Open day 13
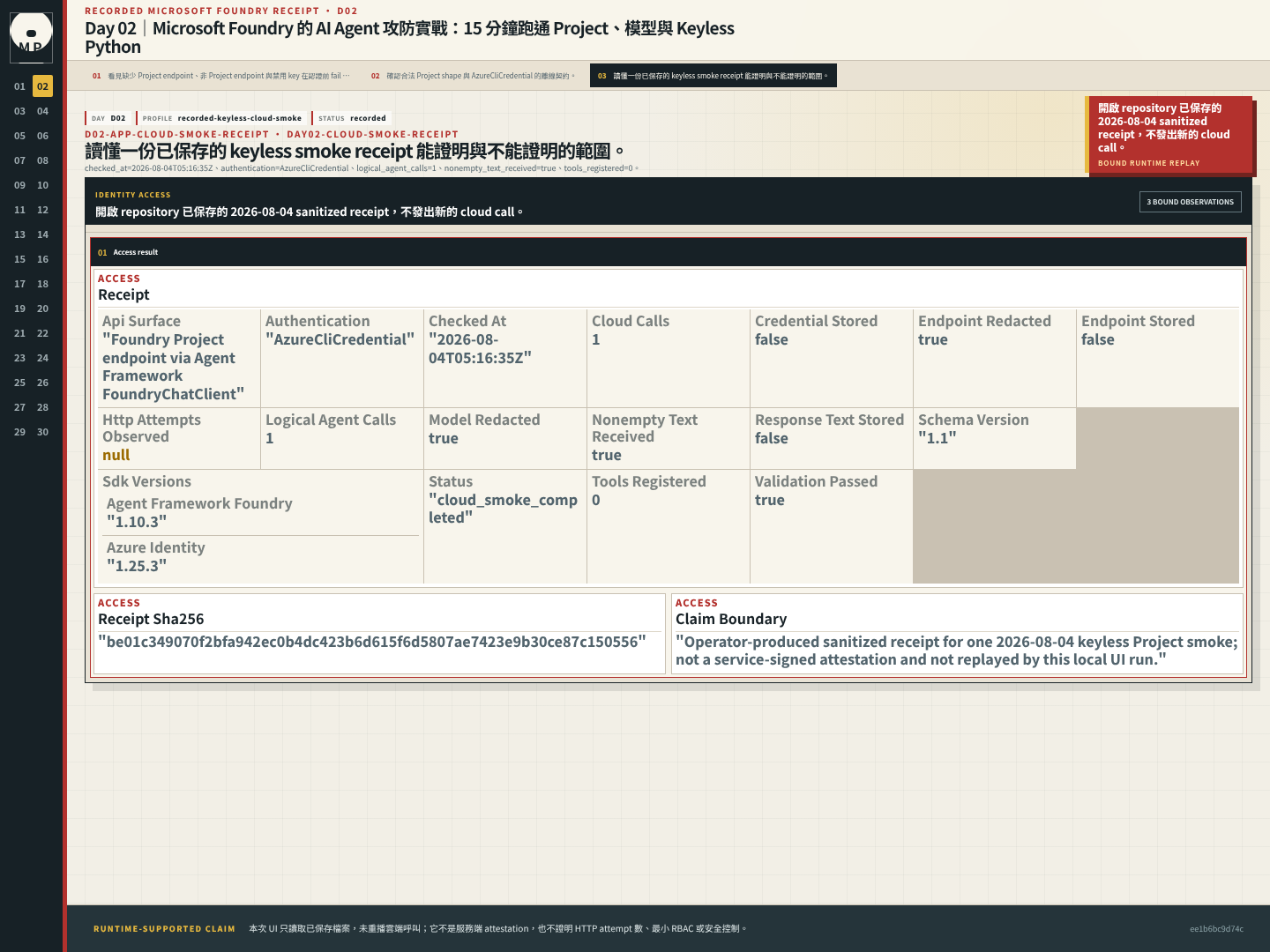Viewport: 1270px width, 952px height. 19,234
